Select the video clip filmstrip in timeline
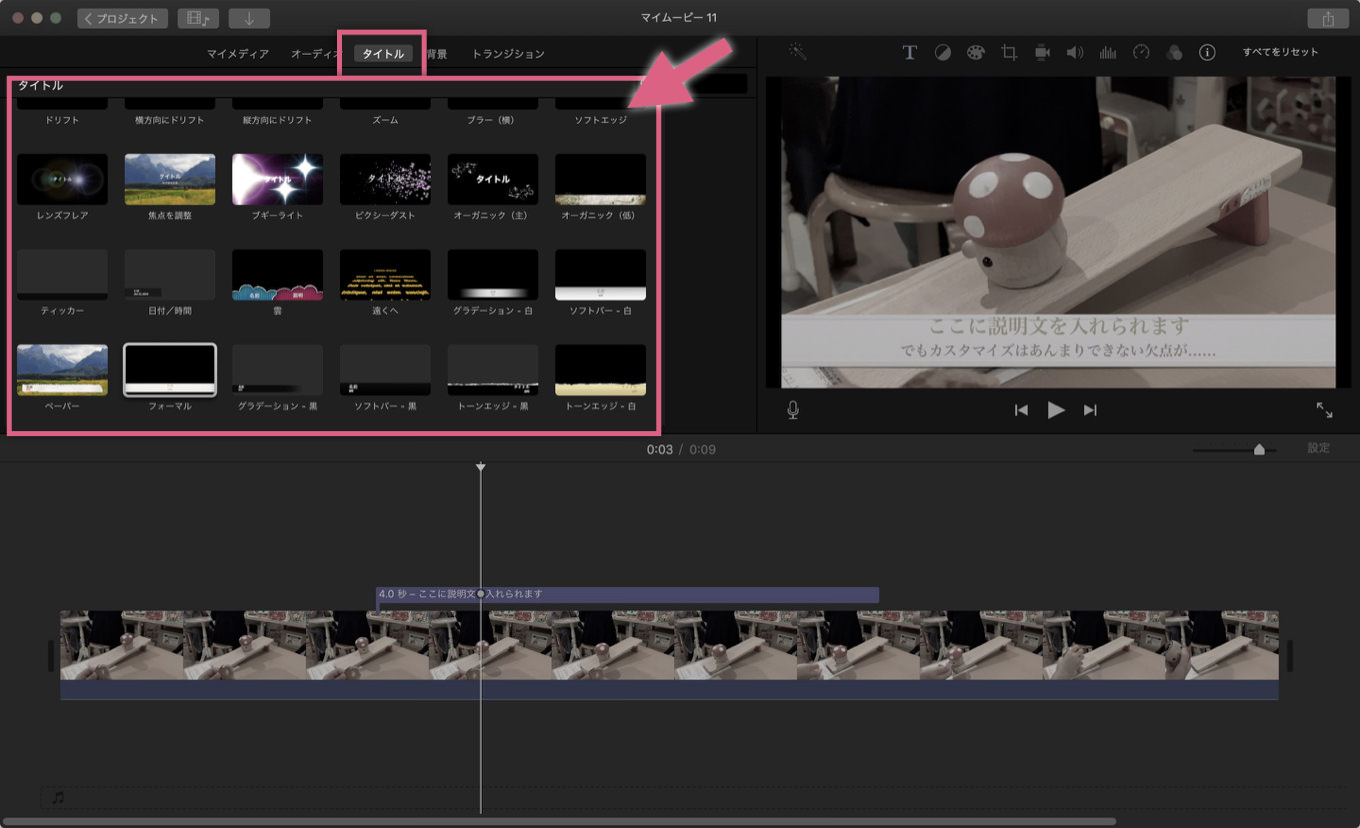Viewport: 1360px width, 828px height. (x=669, y=646)
